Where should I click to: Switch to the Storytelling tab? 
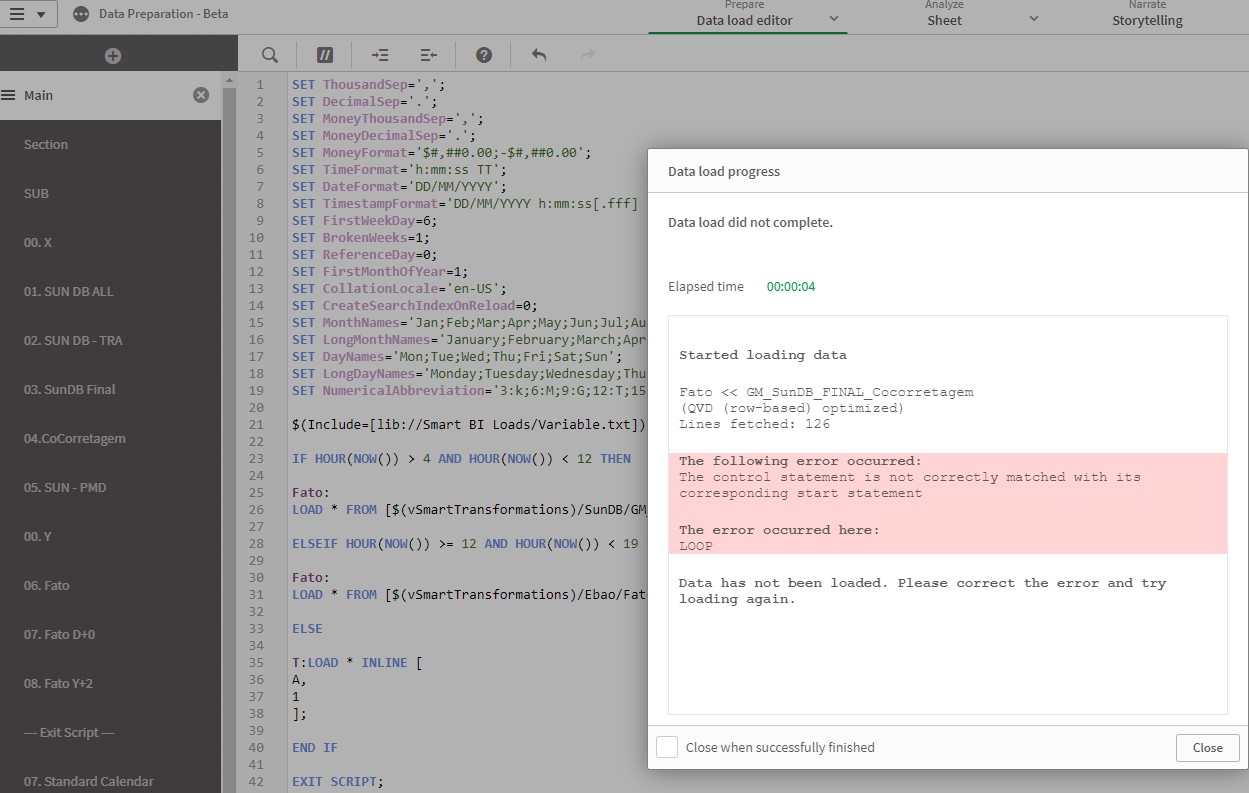(1147, 19)
